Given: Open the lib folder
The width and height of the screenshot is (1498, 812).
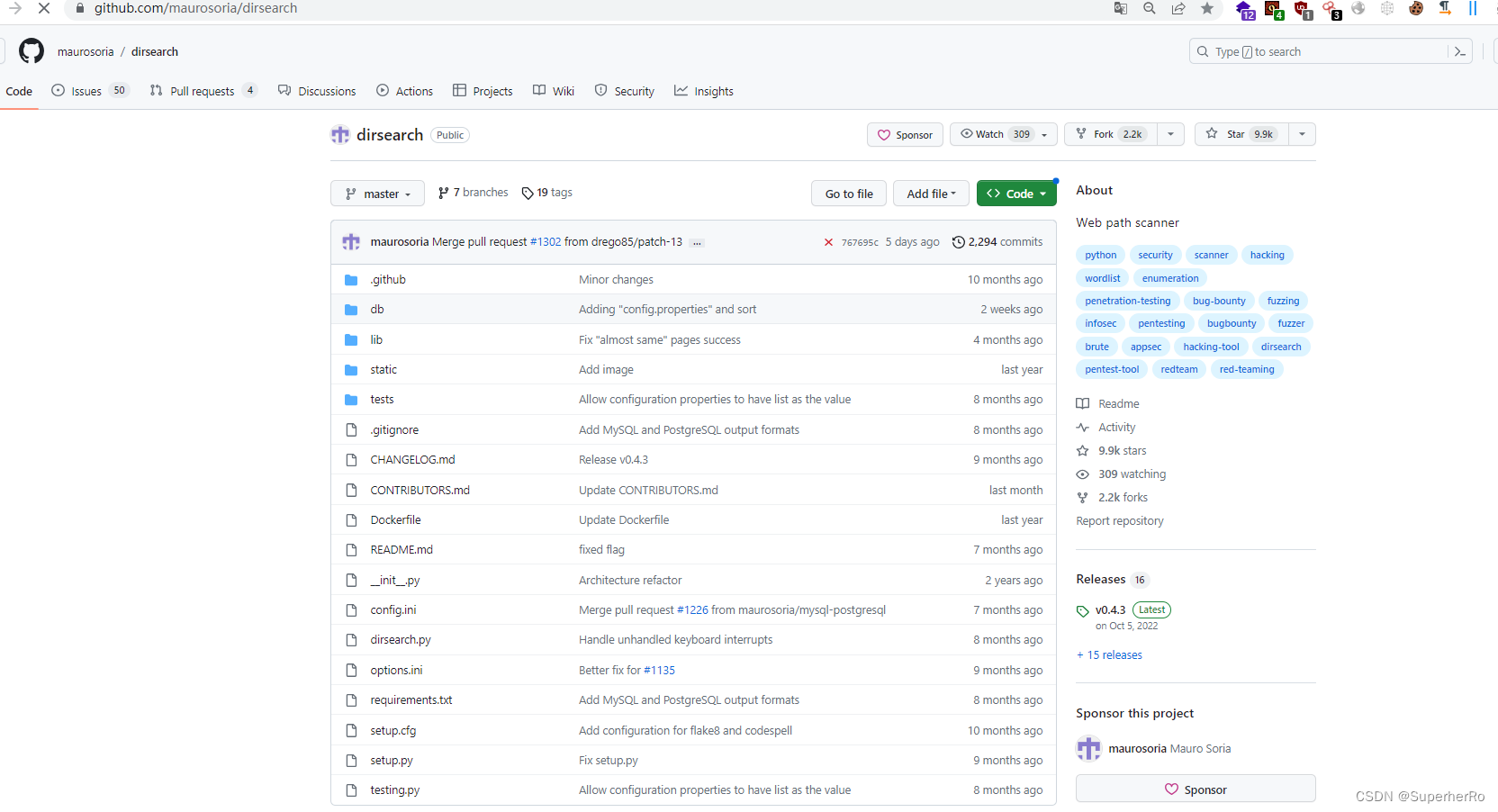Looking at the screenshot, I should click(x=376, y=340).
